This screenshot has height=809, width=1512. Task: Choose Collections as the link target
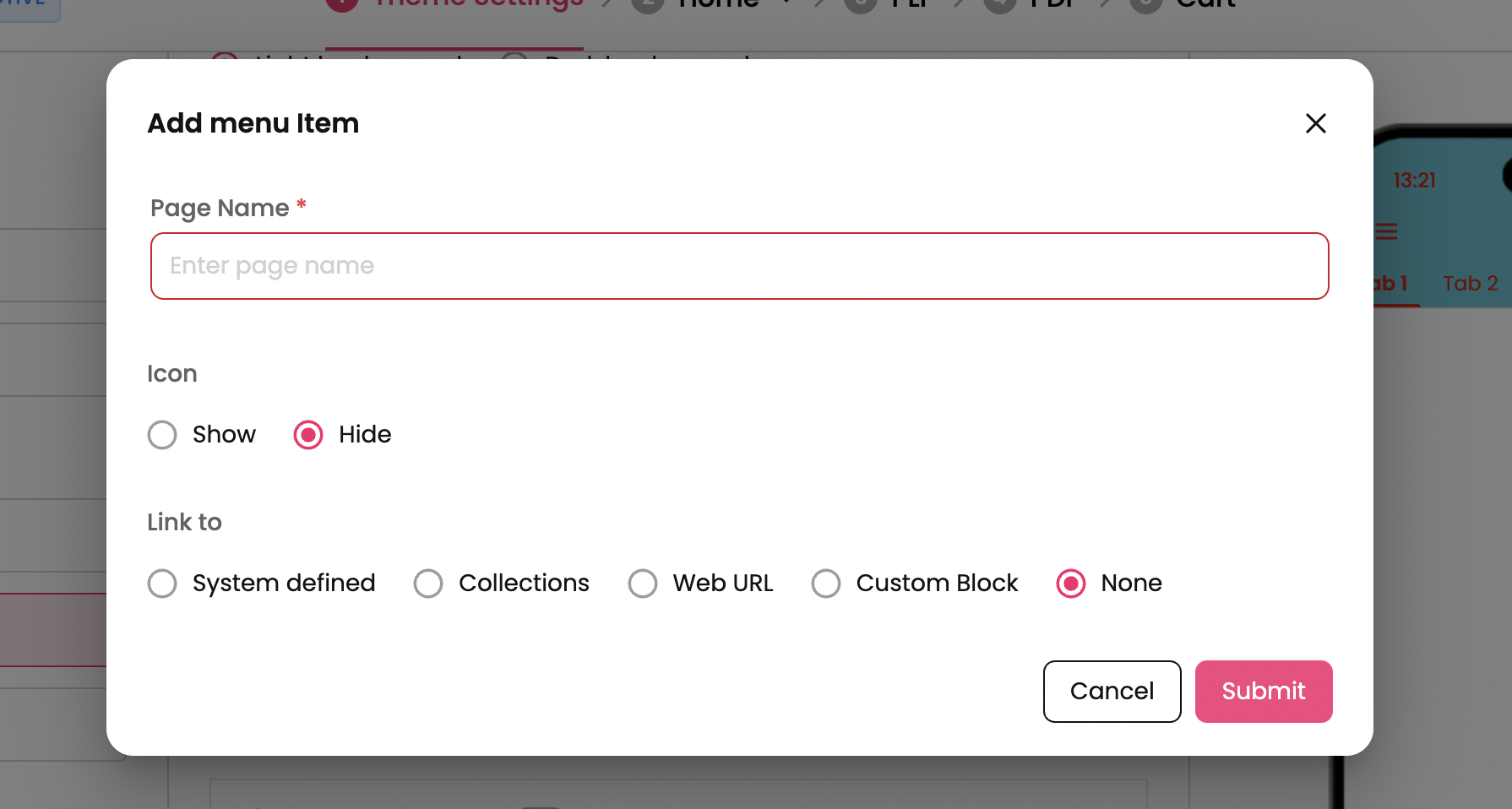pyautogui.click(x=428, y=584)
